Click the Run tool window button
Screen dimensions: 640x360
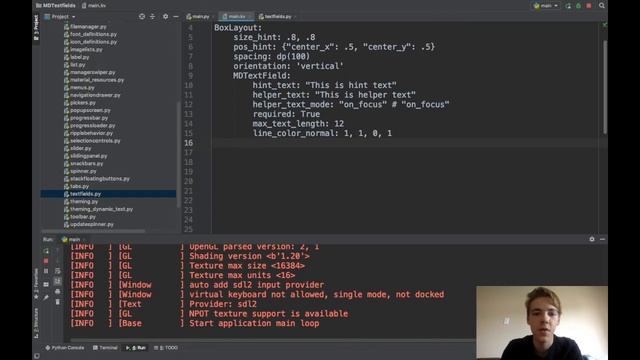(x=136, y=348)
